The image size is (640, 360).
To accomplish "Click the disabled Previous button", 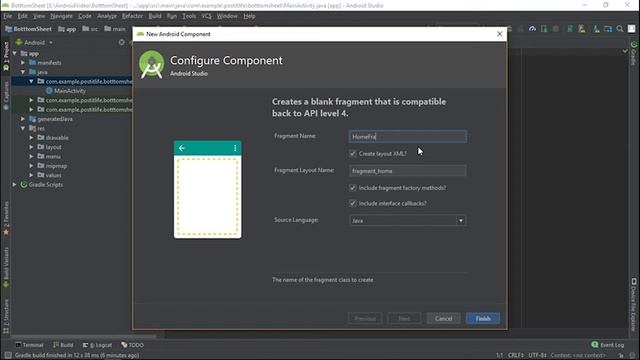I will pos(365,318).
